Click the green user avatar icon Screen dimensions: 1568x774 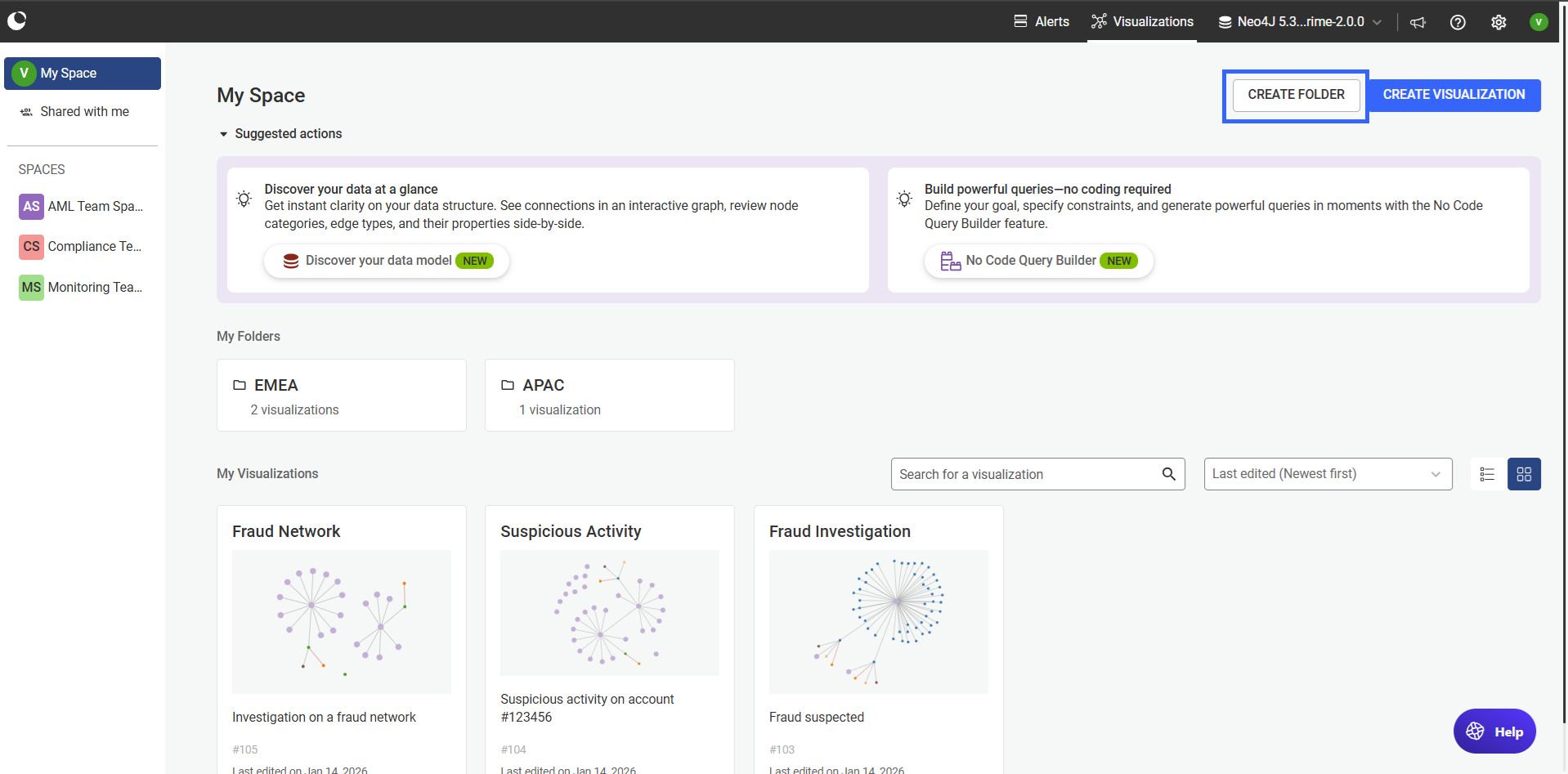1539,22
